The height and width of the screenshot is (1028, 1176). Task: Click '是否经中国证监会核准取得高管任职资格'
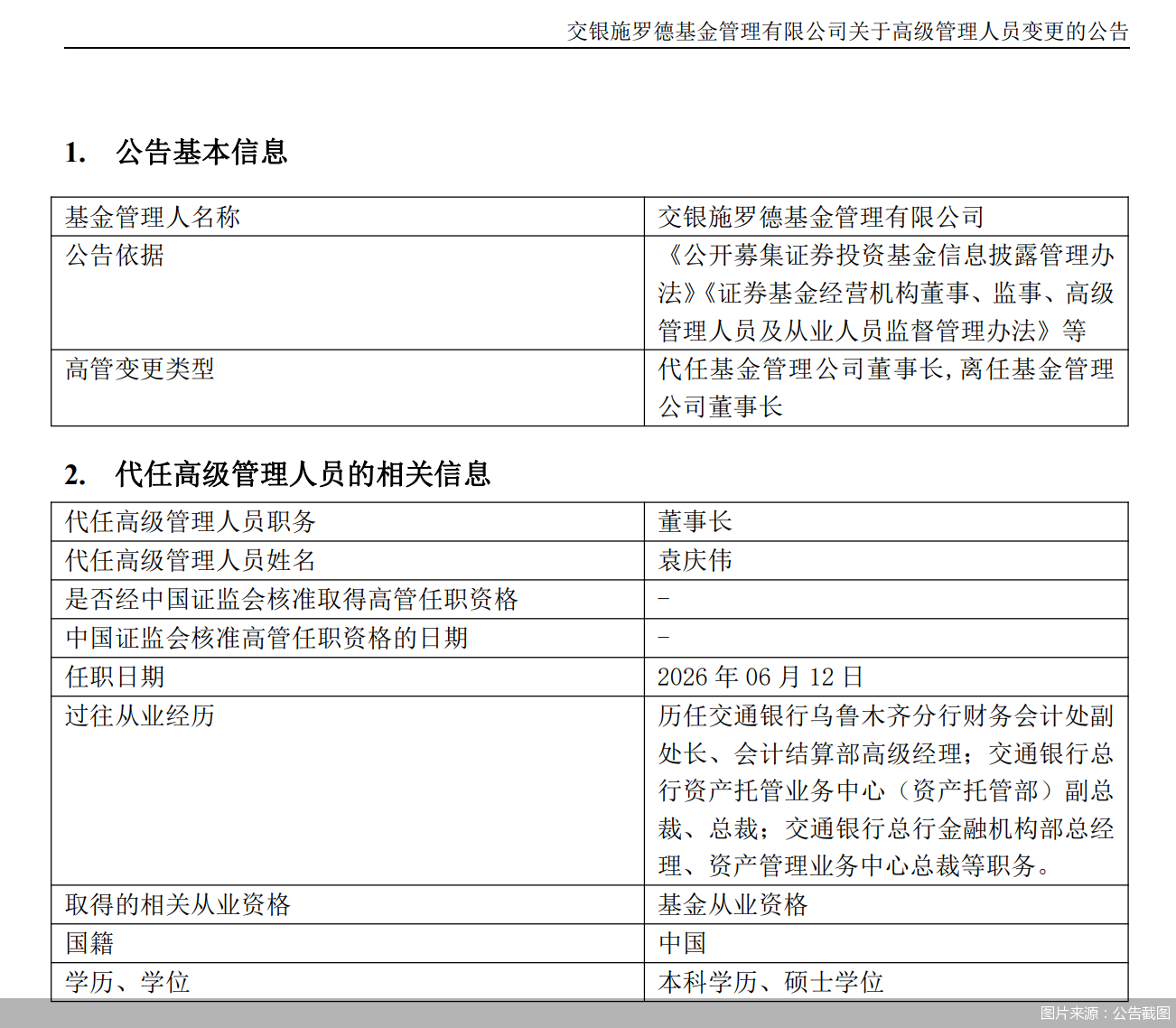(x=292, y=599)
